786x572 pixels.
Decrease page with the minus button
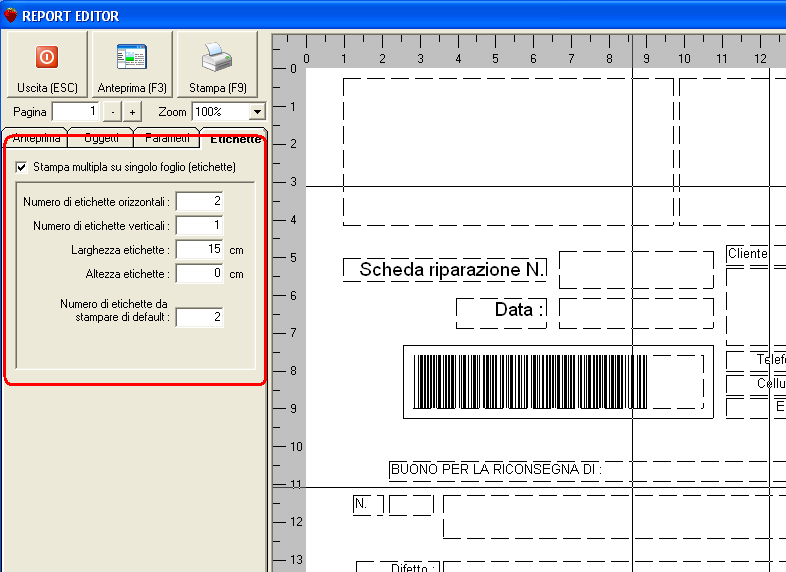[112, 112]
